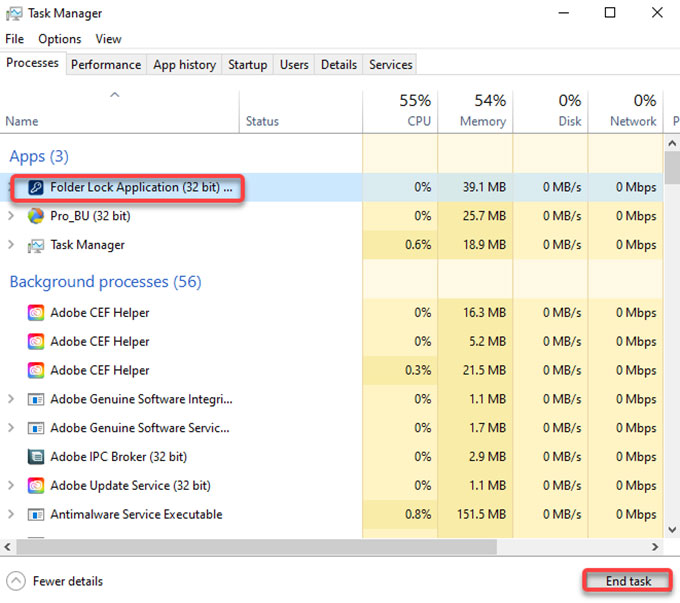The height and width of the screenshot is (603, 680).
Task: Select the Adobe IPC Broker (32 bit) name
Action: [x=118, y=457]
